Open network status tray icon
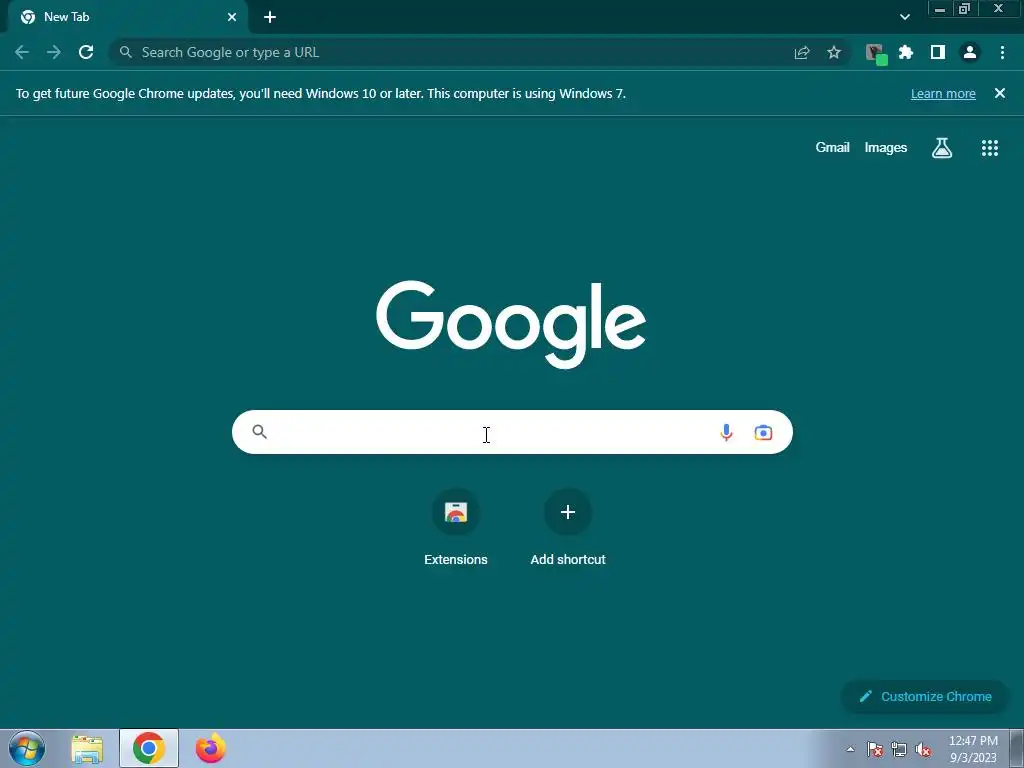 tap(899, 749)
